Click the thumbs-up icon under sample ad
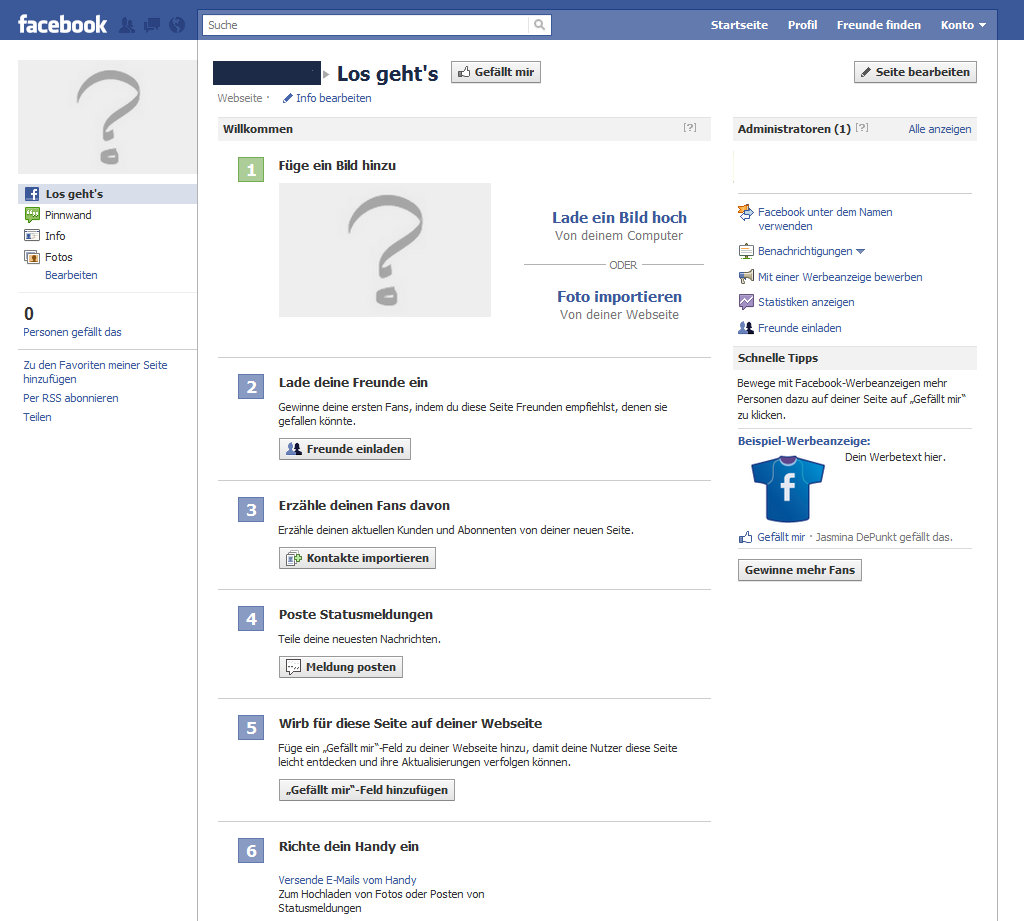This screenshot has height=921, width=1024. (745, 537)
